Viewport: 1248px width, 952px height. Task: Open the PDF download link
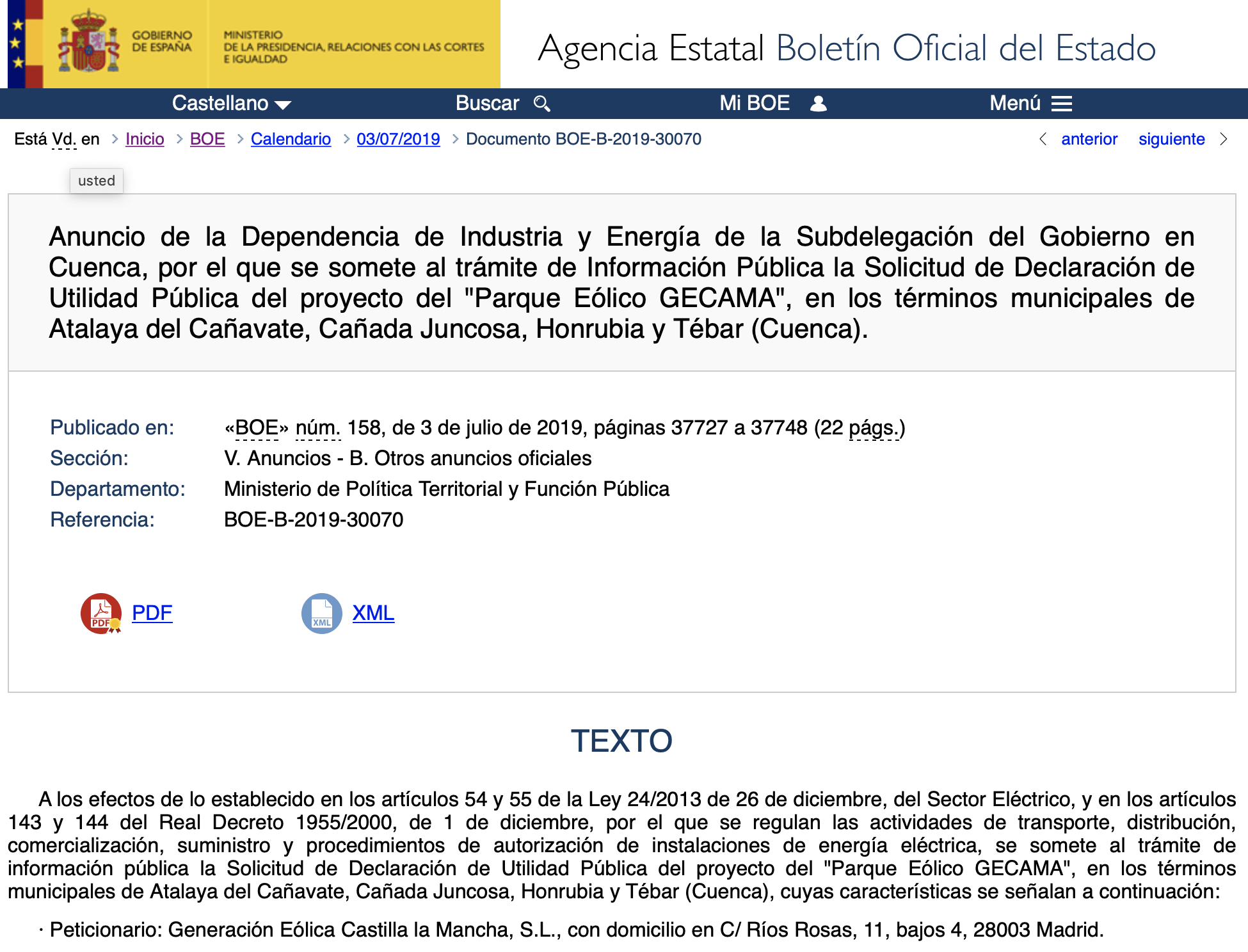coord(152,613)
